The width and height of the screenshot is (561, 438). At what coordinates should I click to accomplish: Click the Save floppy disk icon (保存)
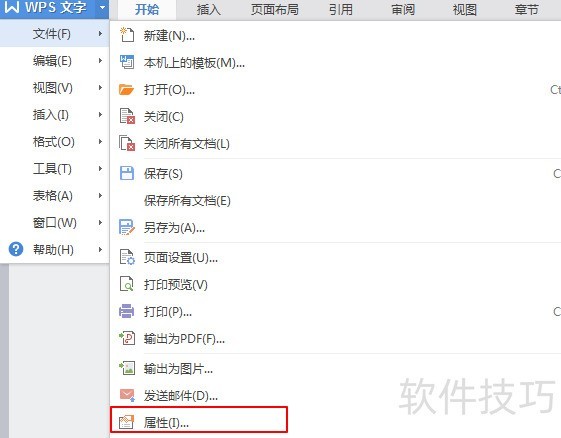(127, 174)
